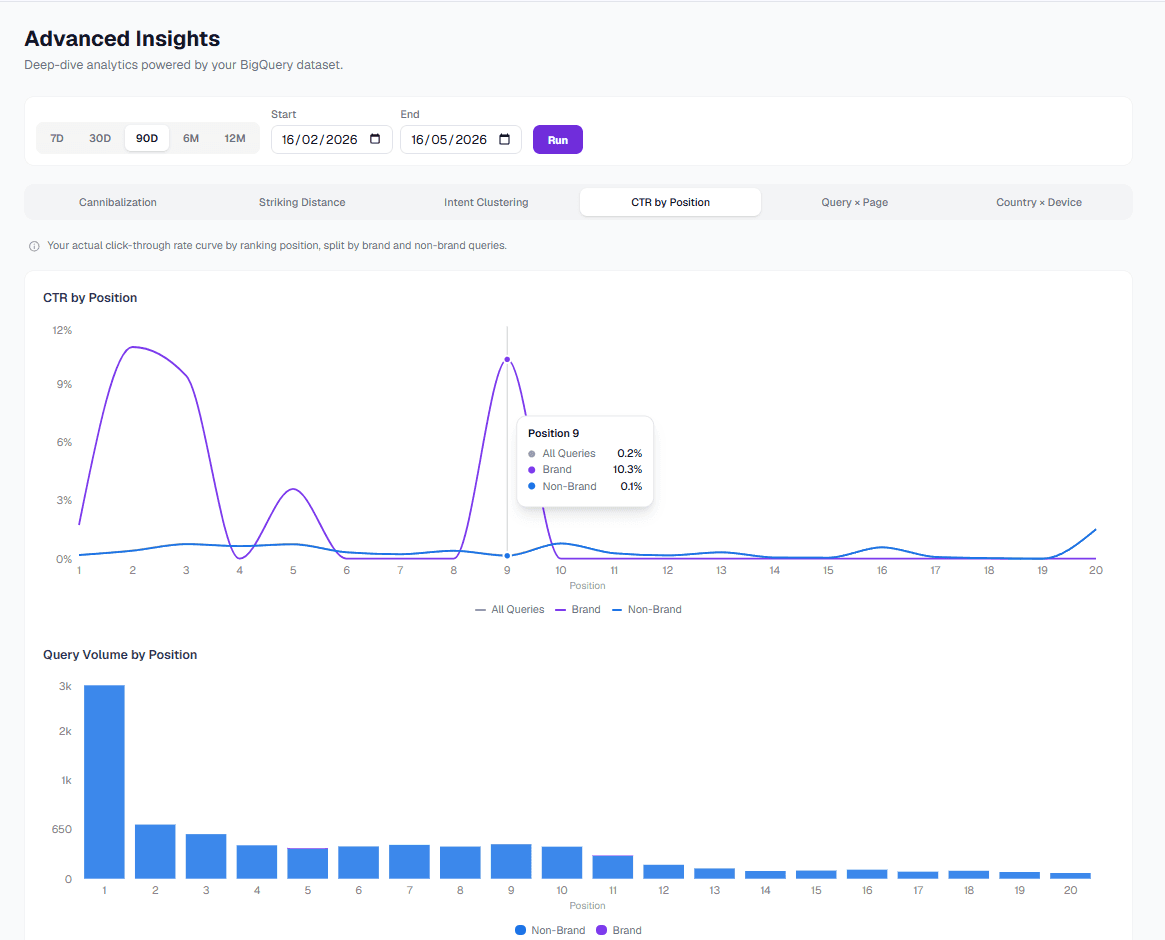Toggle the Brand line in CTR legend

coord(578,609)
